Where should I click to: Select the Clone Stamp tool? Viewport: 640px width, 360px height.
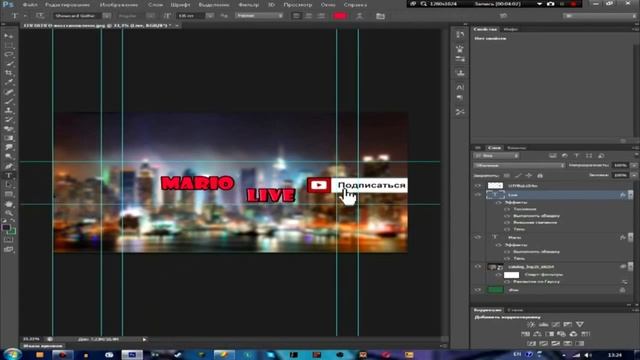(x=8, y=110)
